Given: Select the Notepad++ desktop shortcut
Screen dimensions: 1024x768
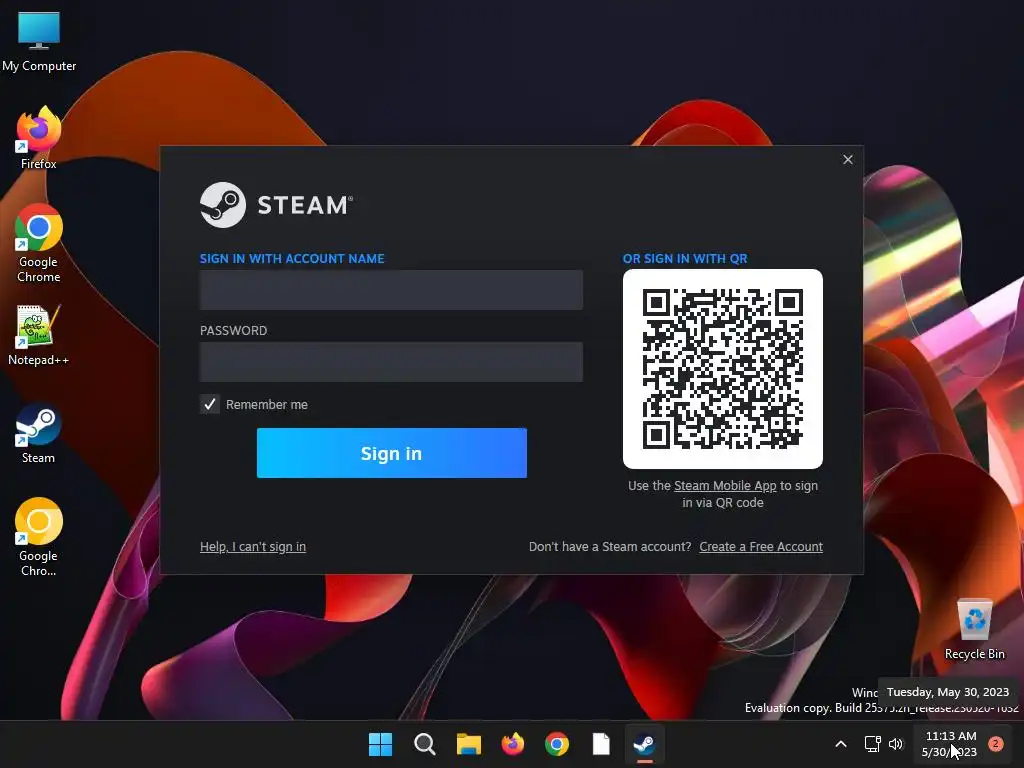Looking at the screenshot, I should click(x=39, y=335).
